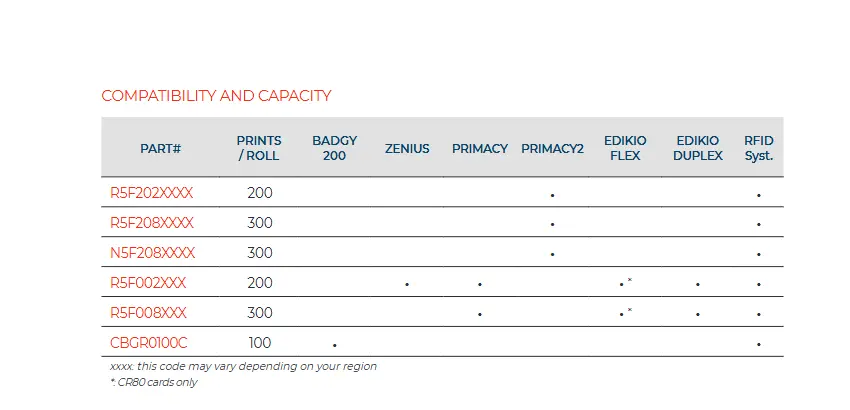
Task: Click the BADGY 200 dot for CBGR0100C
Action: (334, 345)
